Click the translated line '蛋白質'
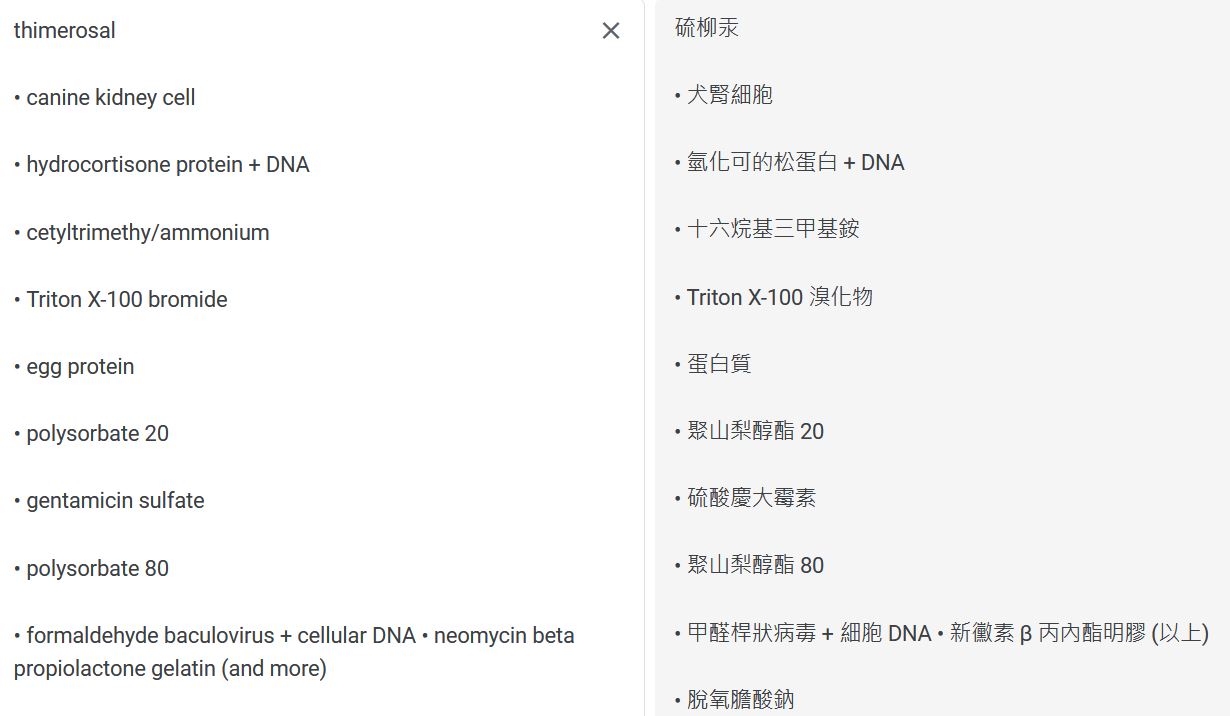Viewport: 1230px width, 716px height. click(719, 364)
